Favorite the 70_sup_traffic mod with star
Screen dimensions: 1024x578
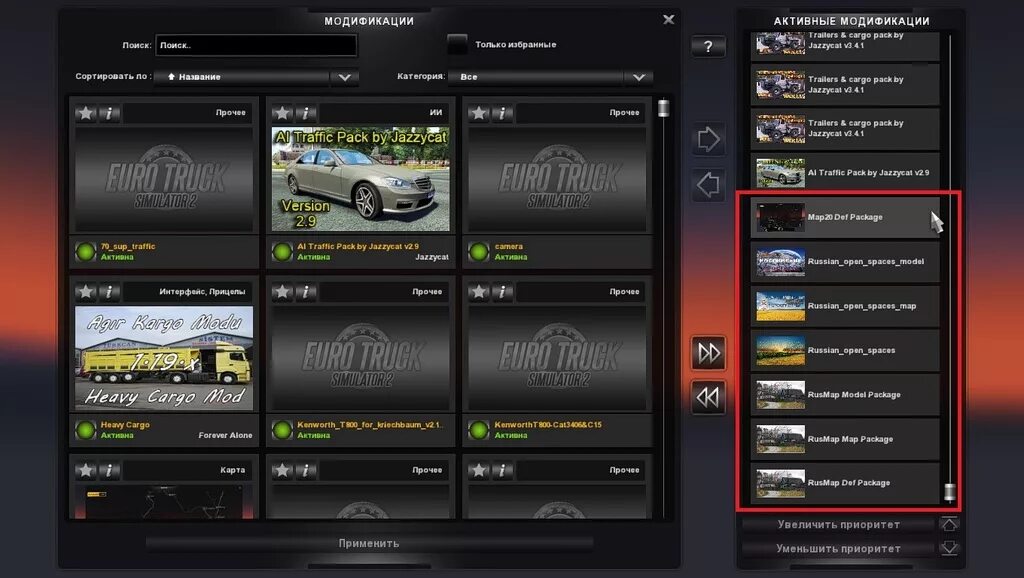tap(86, 113)
